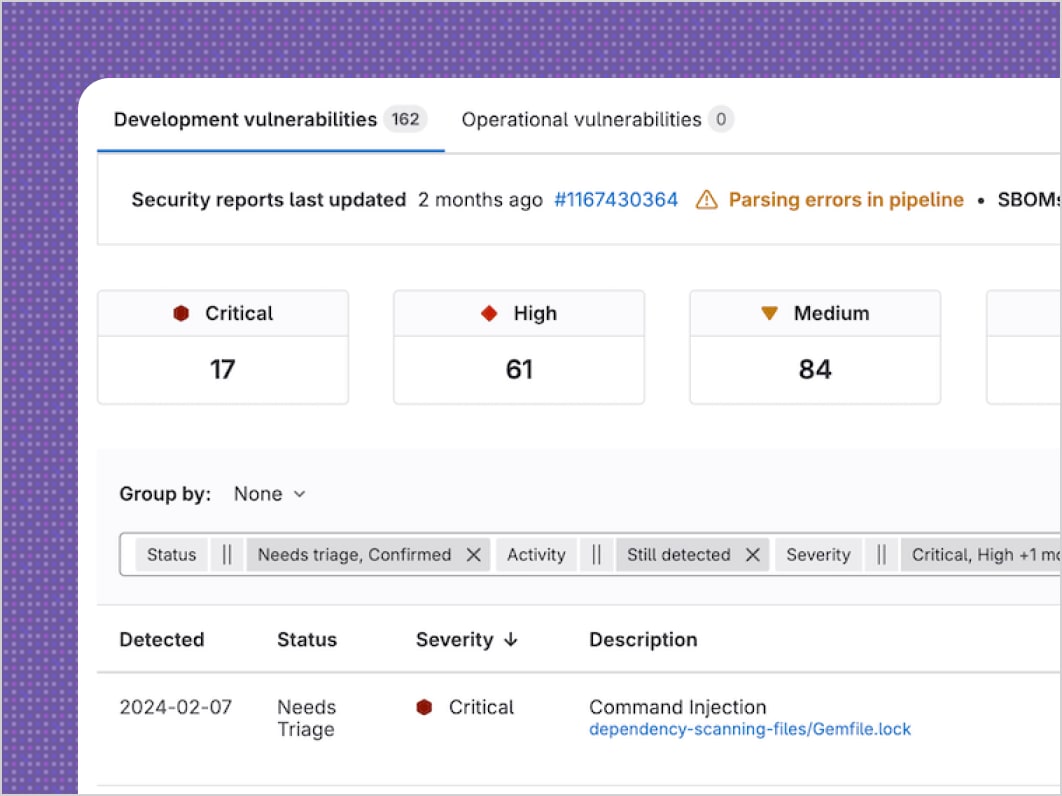
Task: Edit the Critical, High +1 more filter value
Action: coord(981,555)
